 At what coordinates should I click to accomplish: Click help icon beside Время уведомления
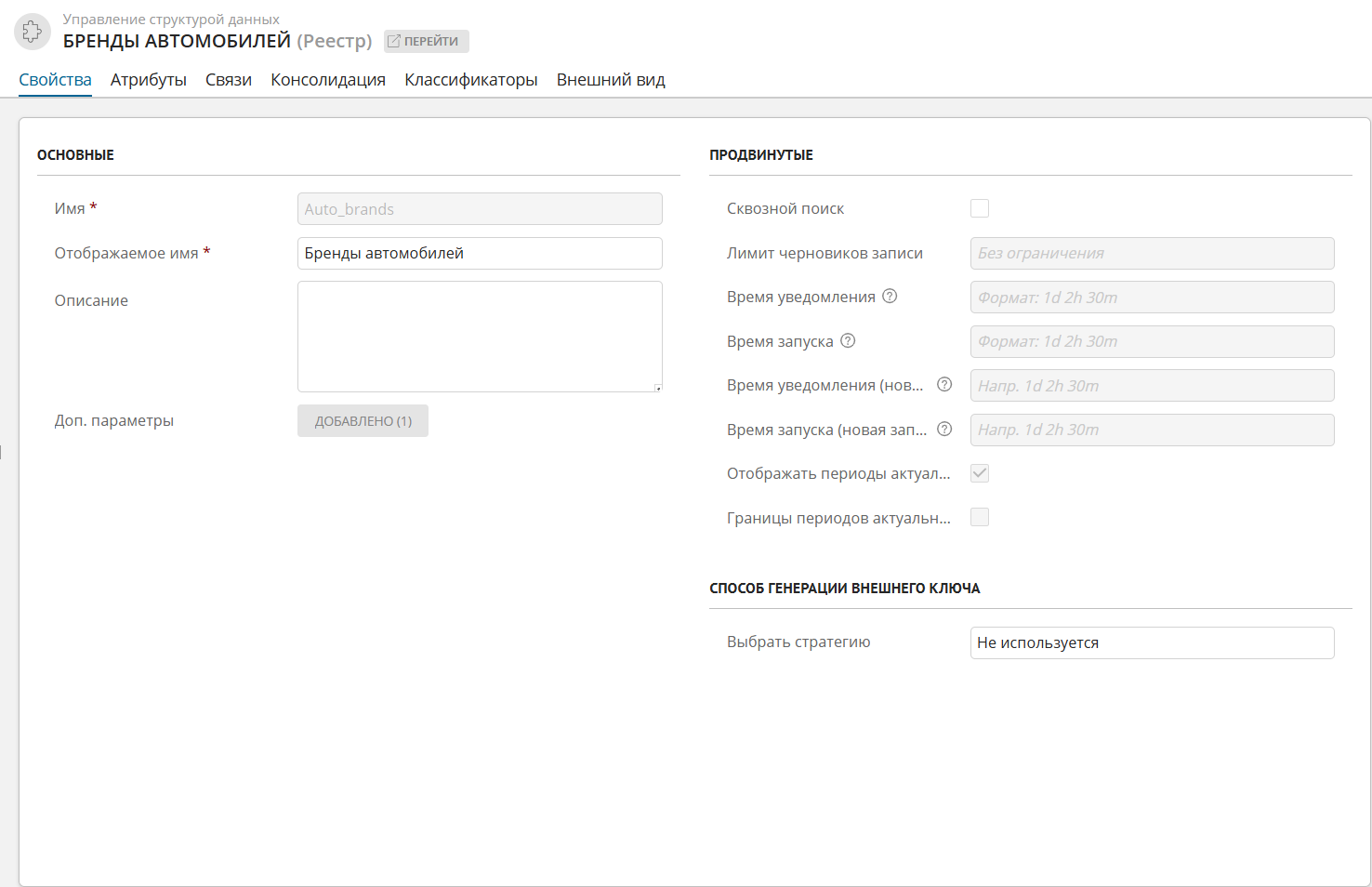point(890,297)
